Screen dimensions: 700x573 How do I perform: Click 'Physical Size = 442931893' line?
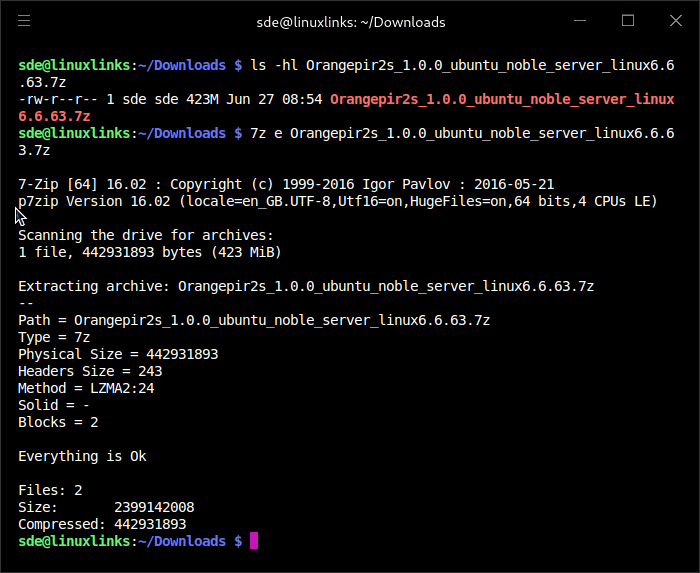pos(118,354)
